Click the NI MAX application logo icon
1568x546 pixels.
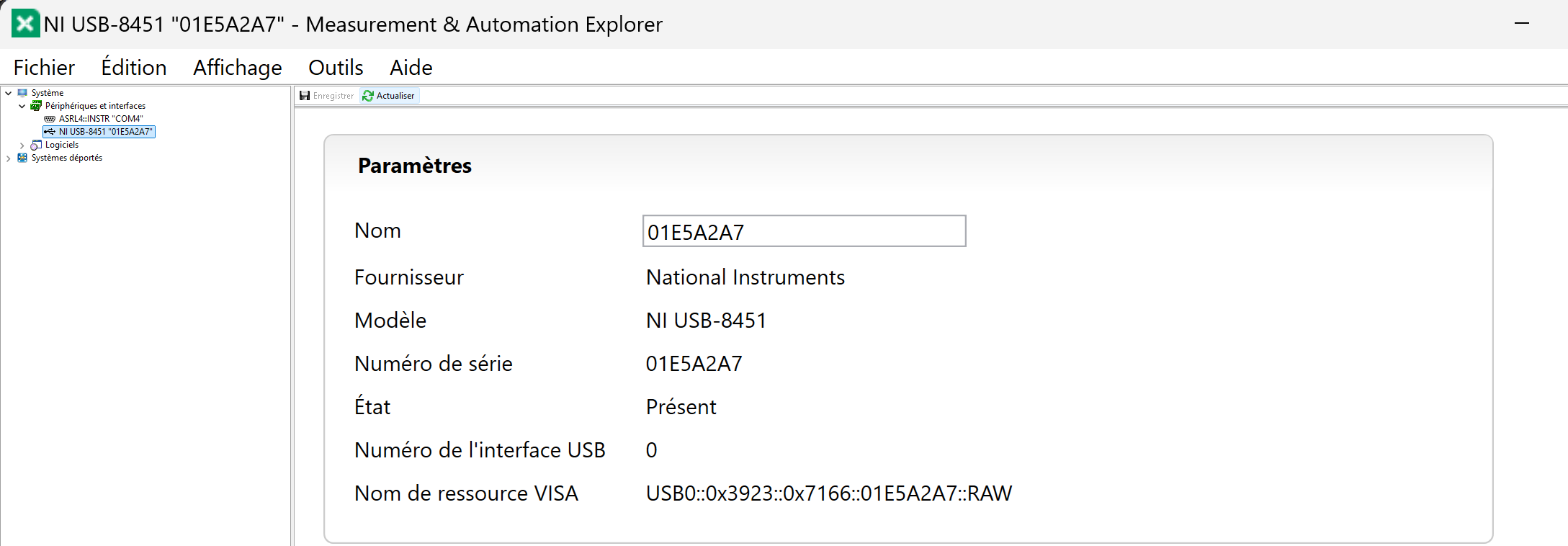click(25, 24)
